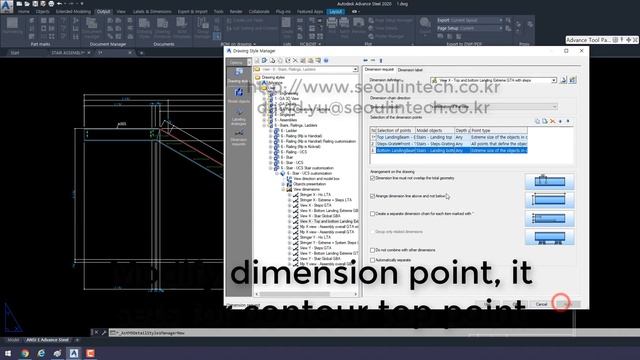The height and width of the screenshot is (360, 640).
Task: Expand the 'Ladder' tree node
Action: 270,131
